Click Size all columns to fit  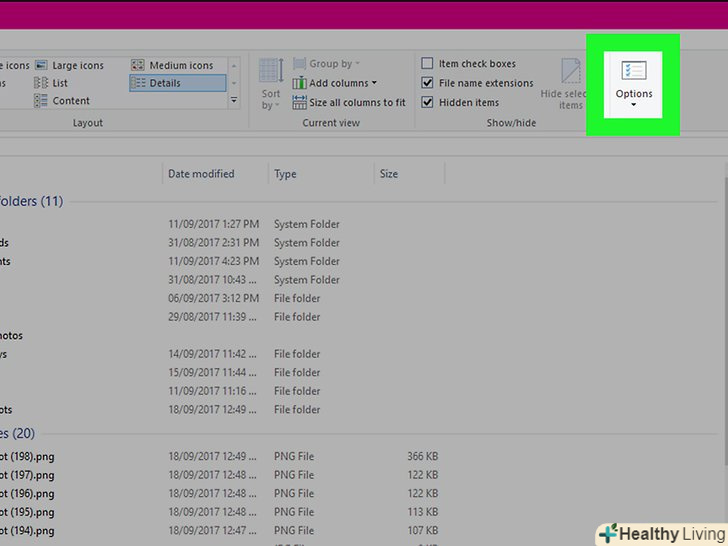pos(349,103)
